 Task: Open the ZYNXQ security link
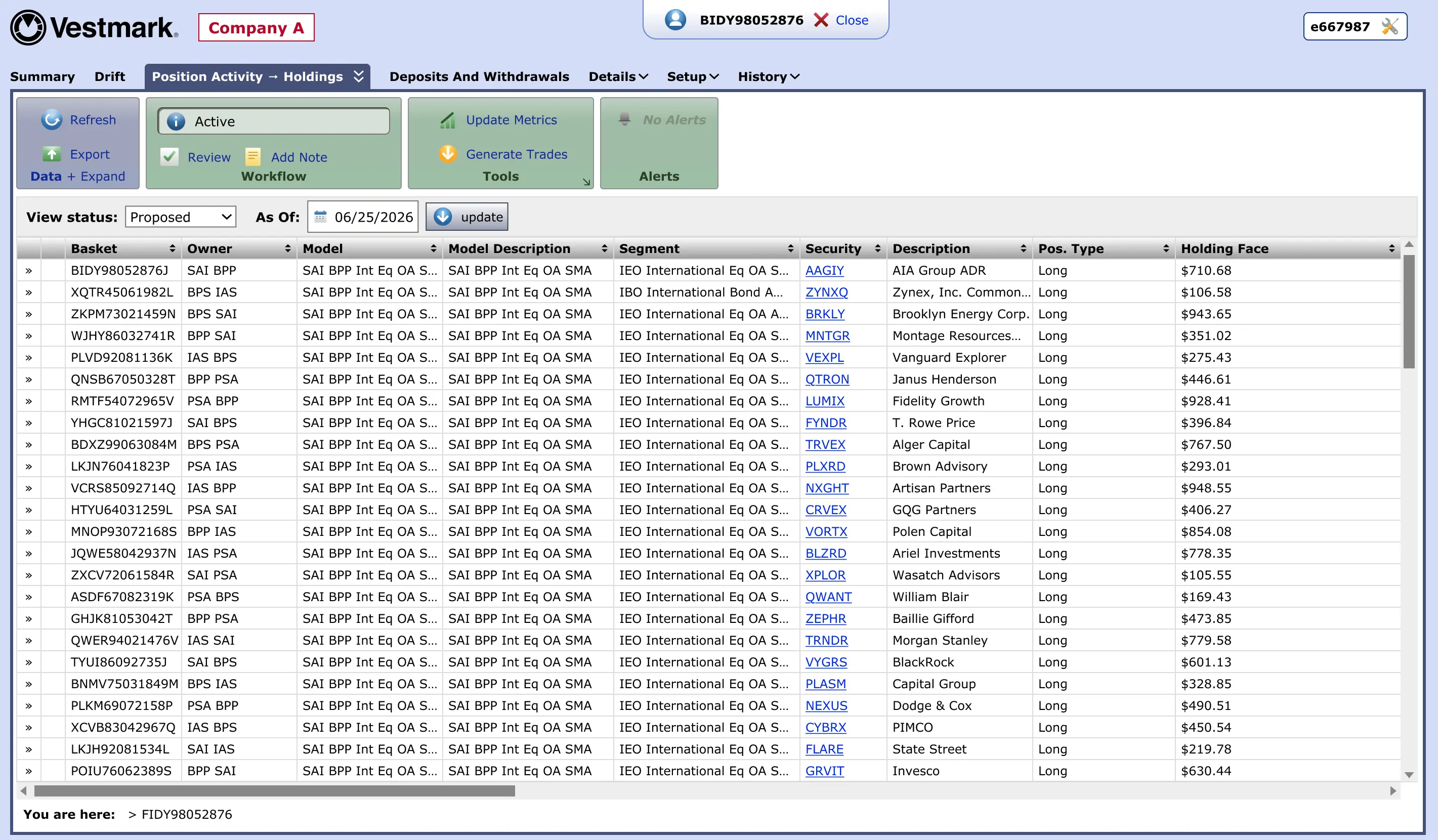tap(826, 292)
